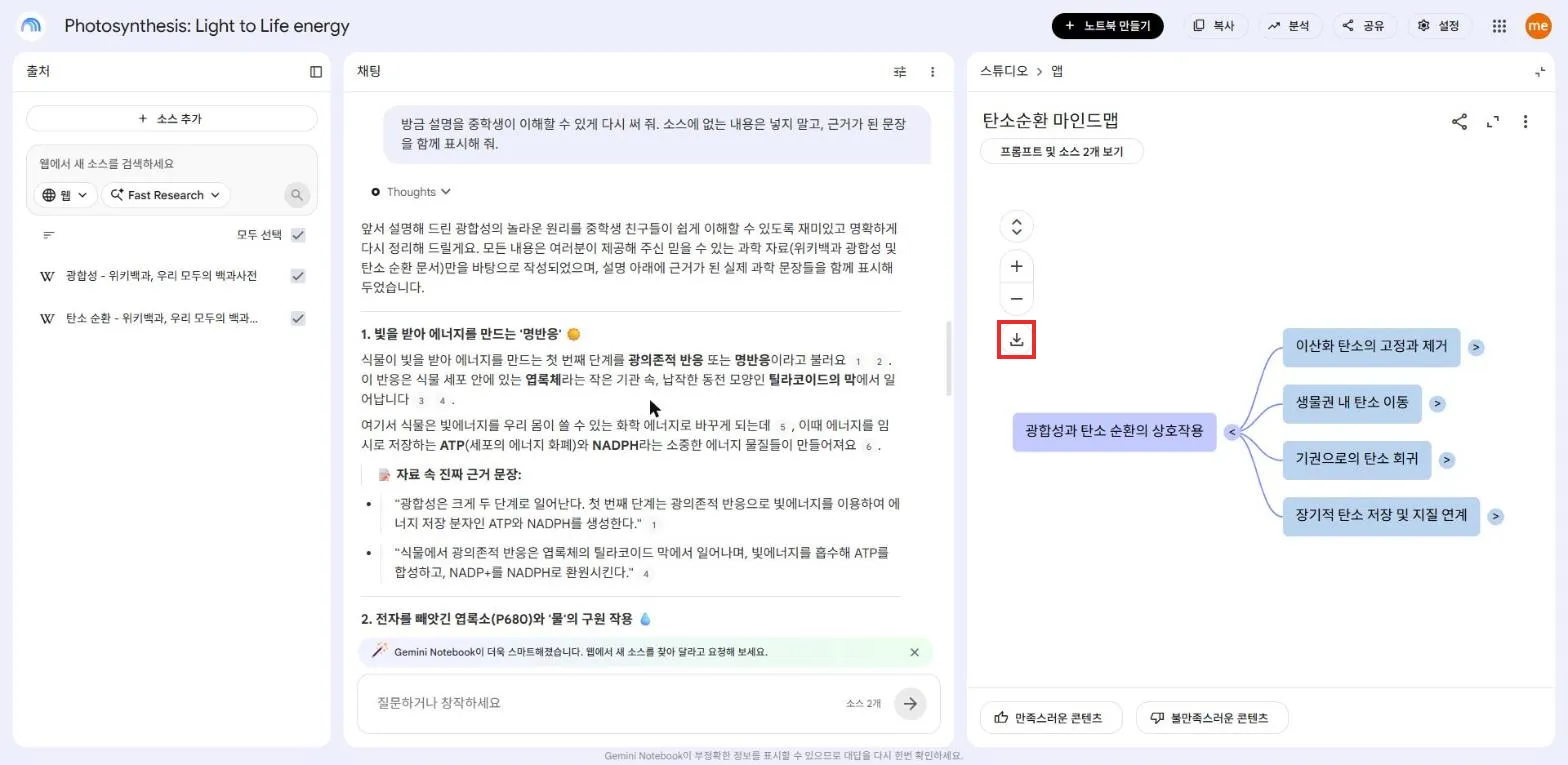This screenshot has height=765, width=1568.
Task: Send the chat message arrow
Action: (x=910, y=703)
